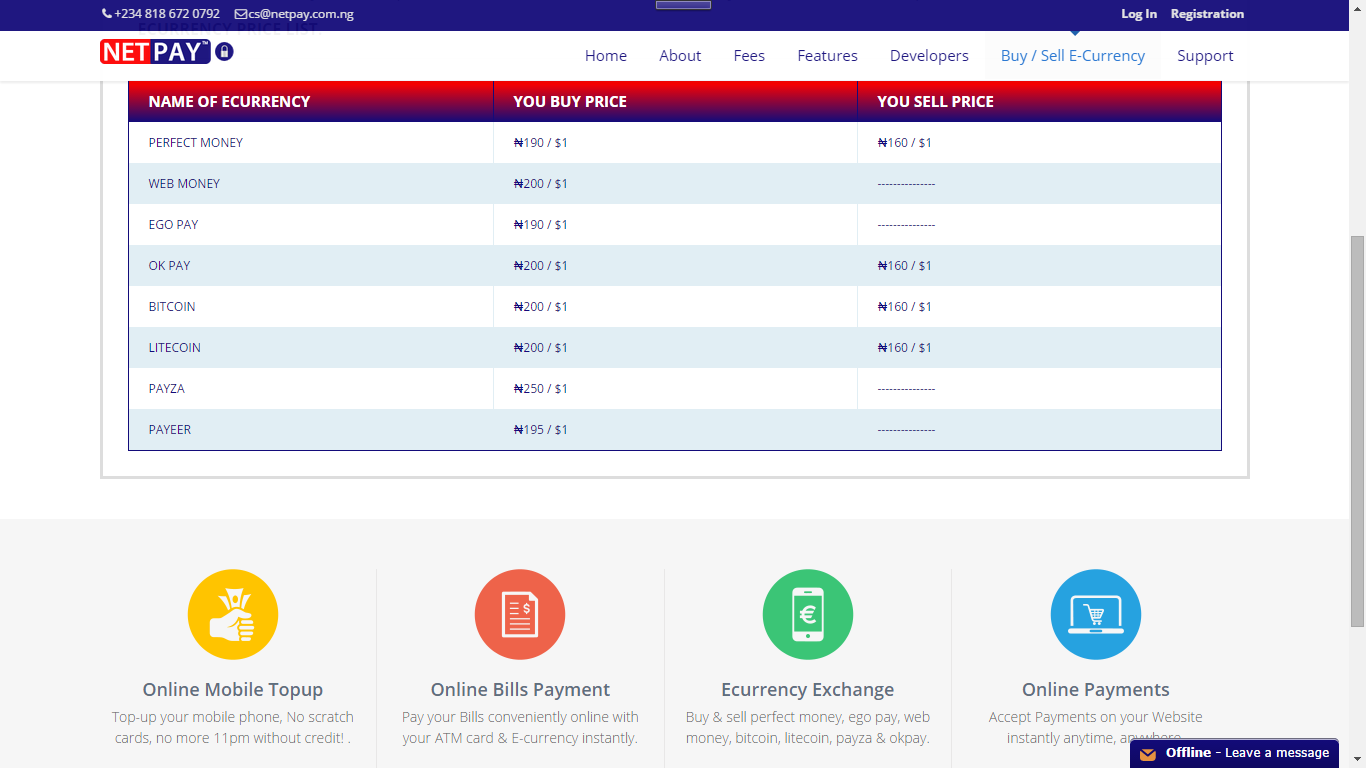This screenshot has width=1366, height=768.
Task: Click the Bitcoin sell price ₦160 / $1
Action: (x=904, y=307)
